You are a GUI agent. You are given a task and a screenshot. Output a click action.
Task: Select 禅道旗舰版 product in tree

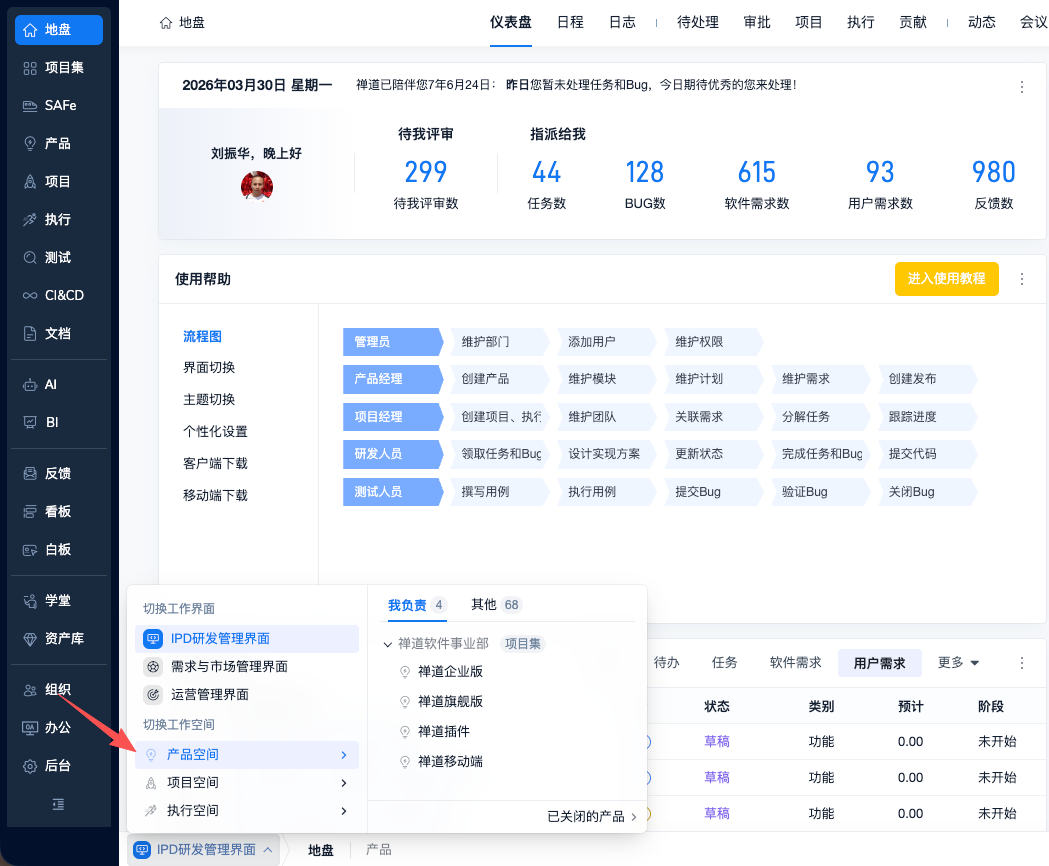point(450,702)
